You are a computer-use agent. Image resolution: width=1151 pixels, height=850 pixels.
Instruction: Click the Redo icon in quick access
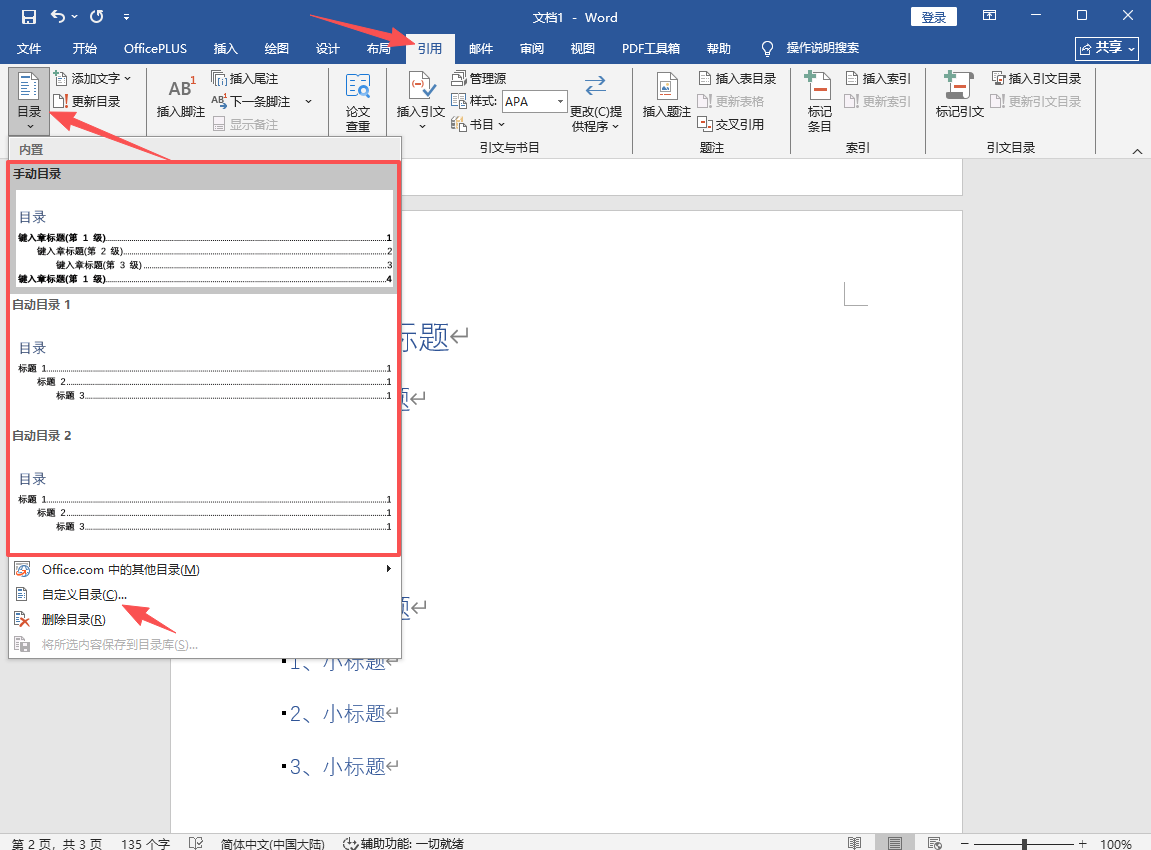96,16
